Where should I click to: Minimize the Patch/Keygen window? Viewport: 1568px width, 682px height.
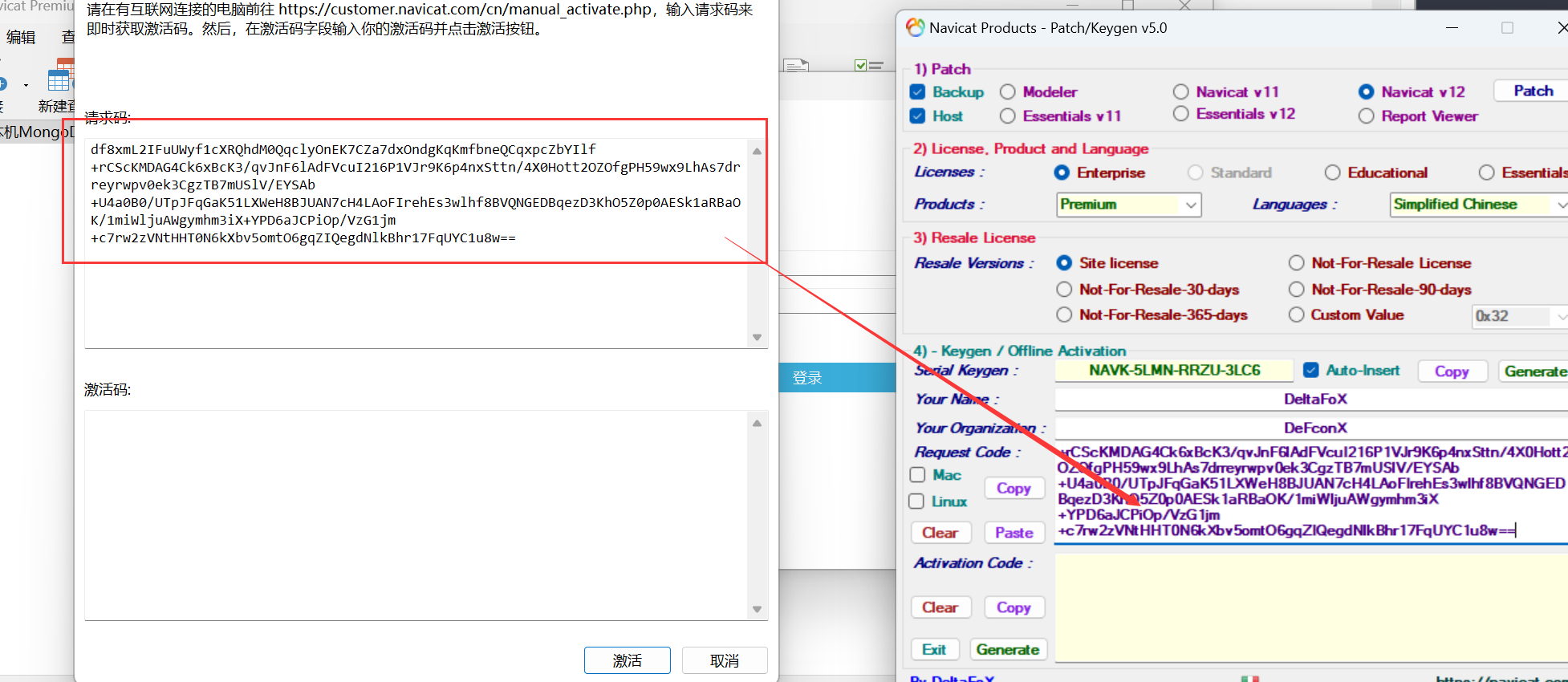pyautogui.click(x=1452, y=27)
